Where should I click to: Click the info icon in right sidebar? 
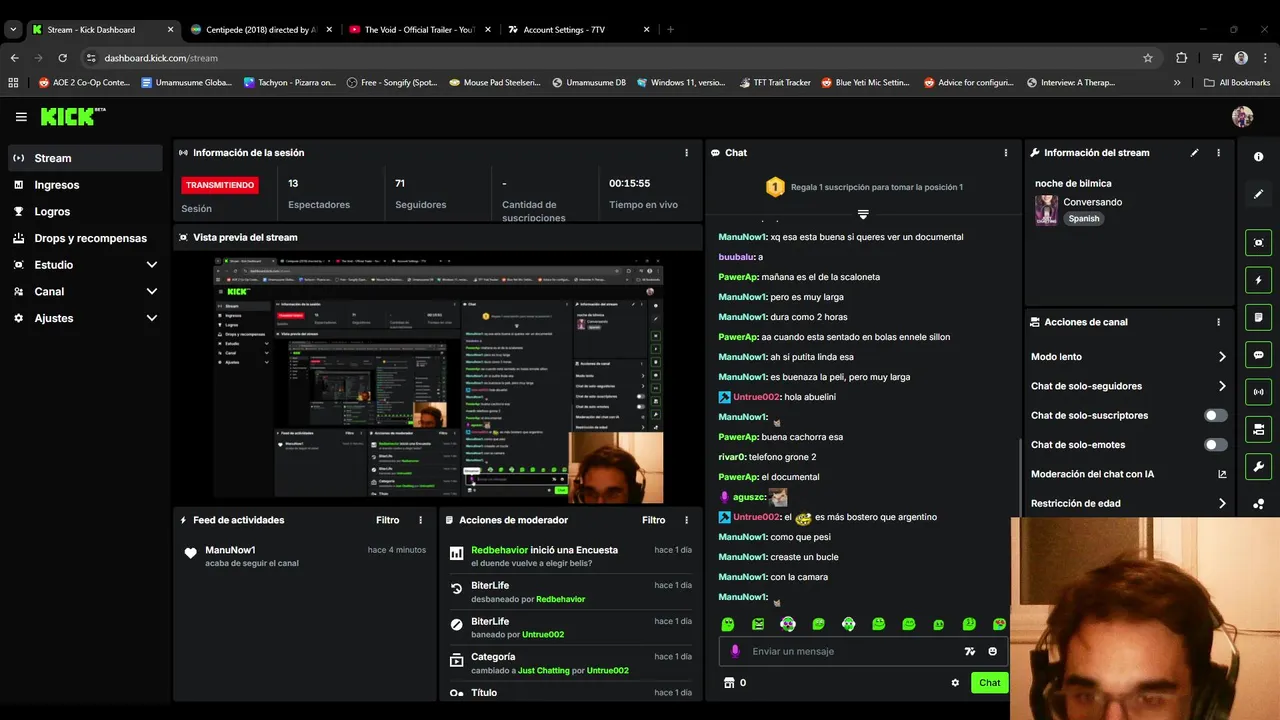pos(1258,157)
